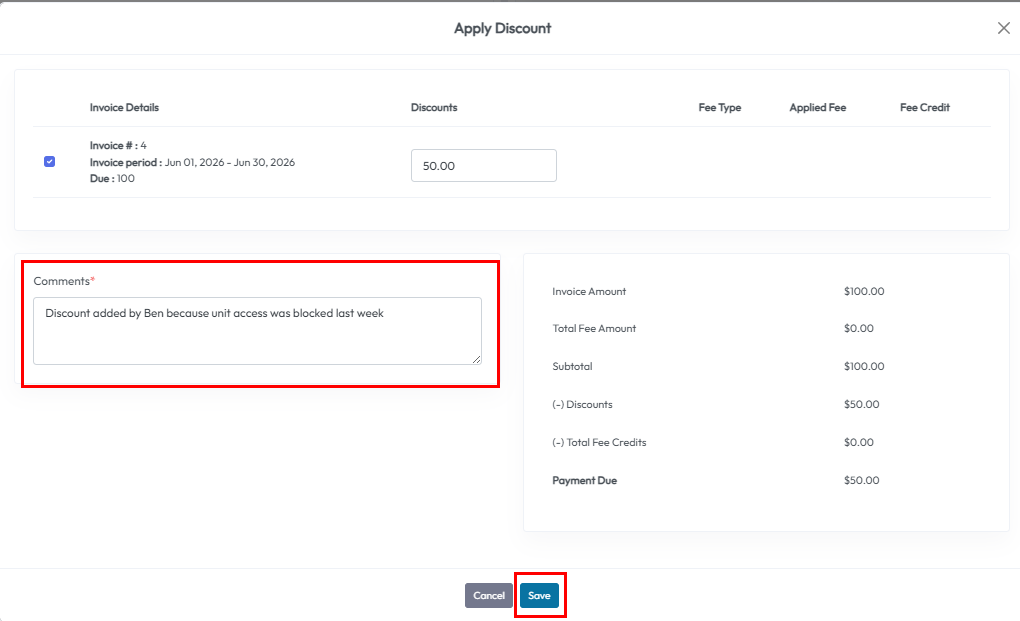Viewport: 1020px width, 621px height.
Task: Click the discount amount field showing 50.00
Action: click(x=483, y=166)
